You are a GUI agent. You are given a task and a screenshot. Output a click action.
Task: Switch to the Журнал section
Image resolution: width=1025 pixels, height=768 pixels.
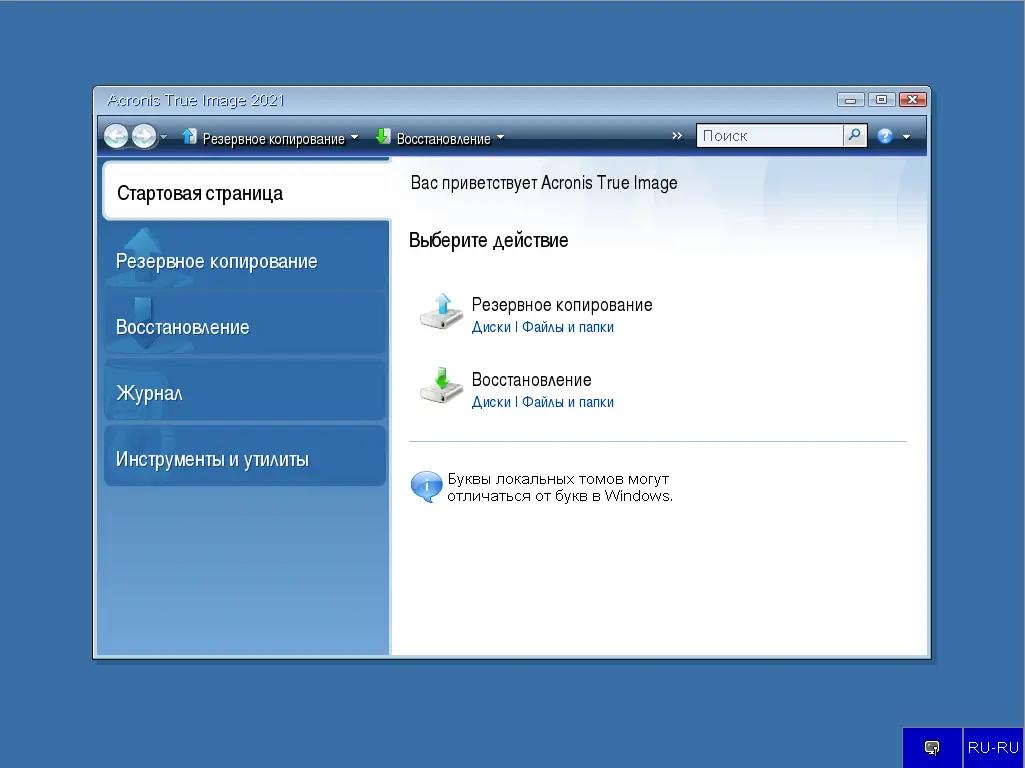150,392
